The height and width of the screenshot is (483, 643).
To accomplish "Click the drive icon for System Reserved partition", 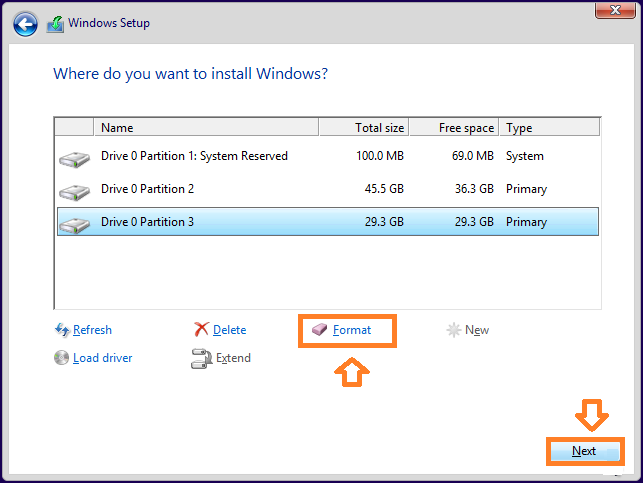I will point(74,159).
